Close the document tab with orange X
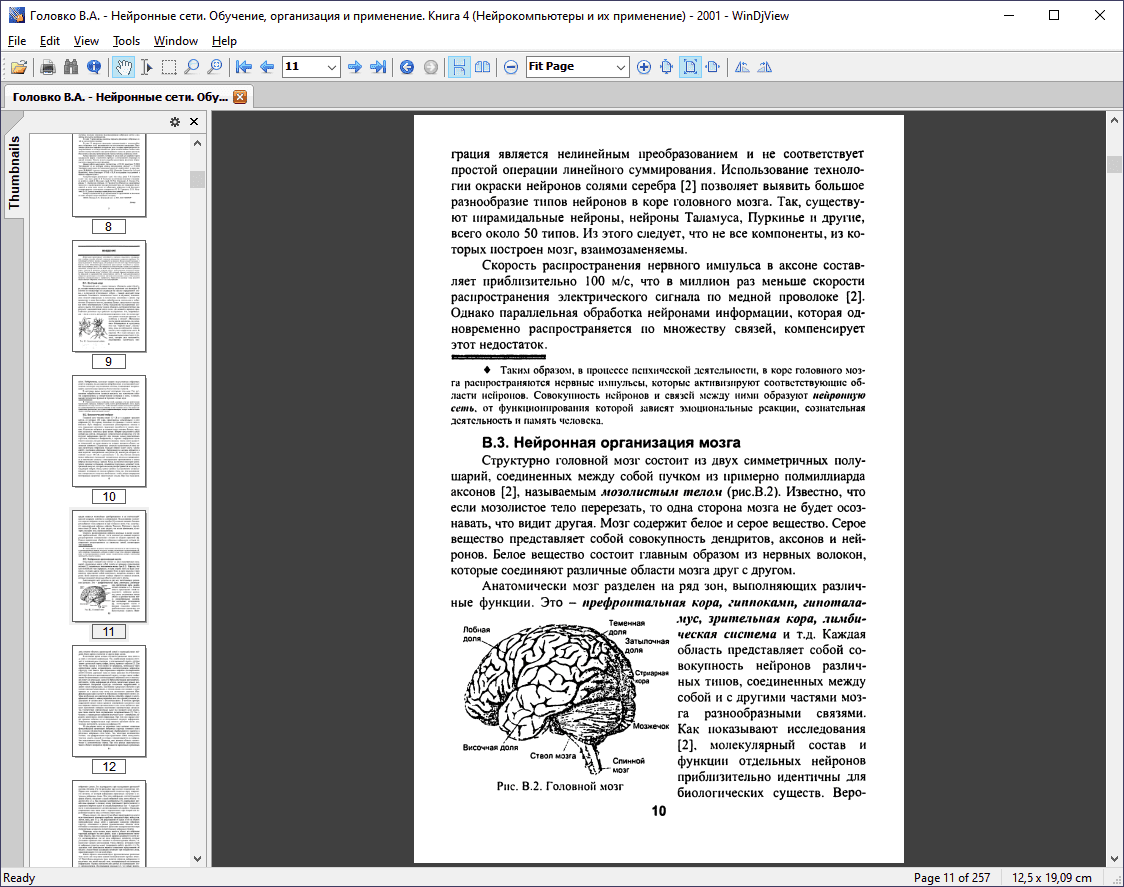This screenshot has width=1124, height=887. pyautogui.click(x=240, y=97)
